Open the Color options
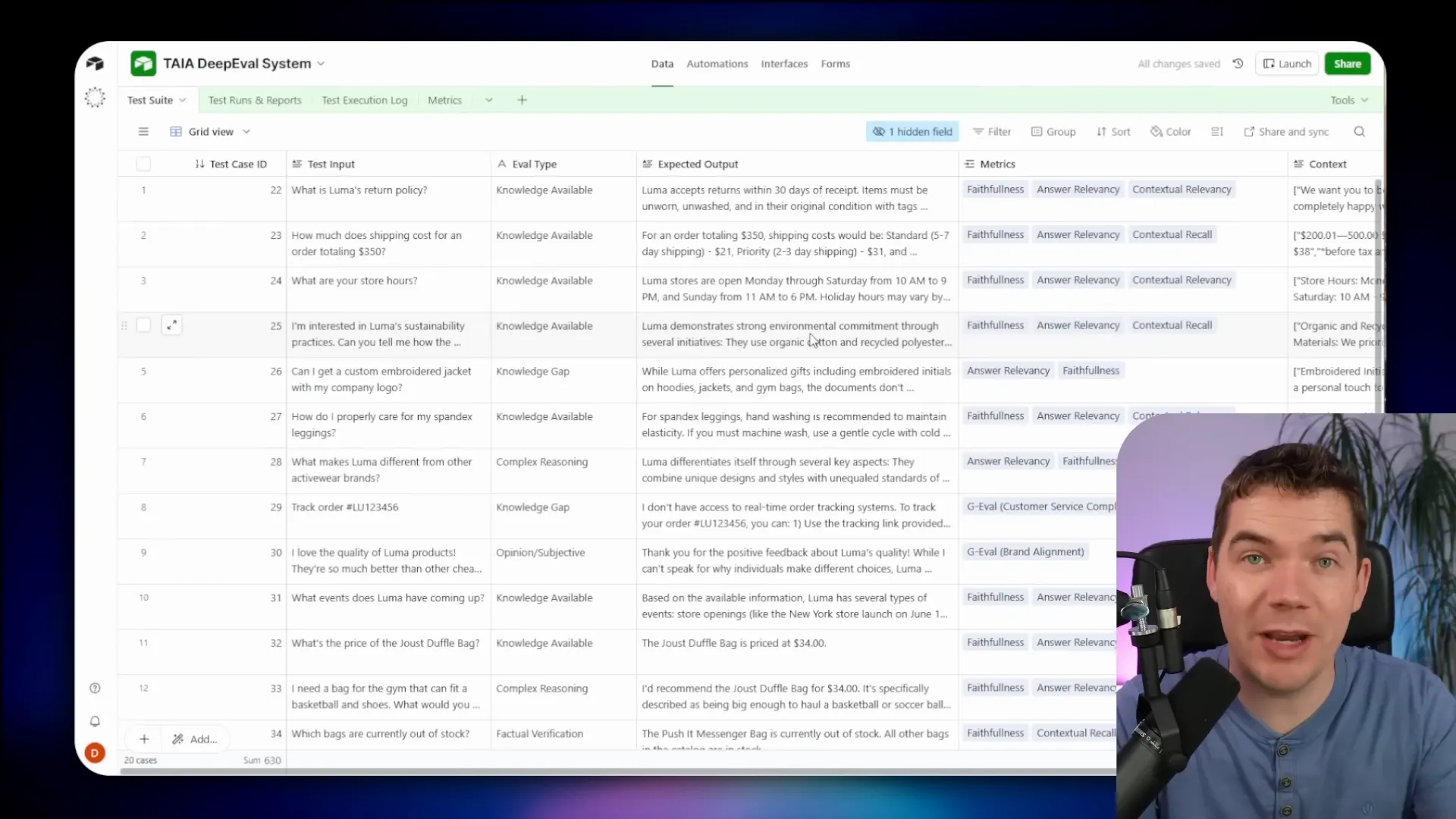 coord(1171,131)
